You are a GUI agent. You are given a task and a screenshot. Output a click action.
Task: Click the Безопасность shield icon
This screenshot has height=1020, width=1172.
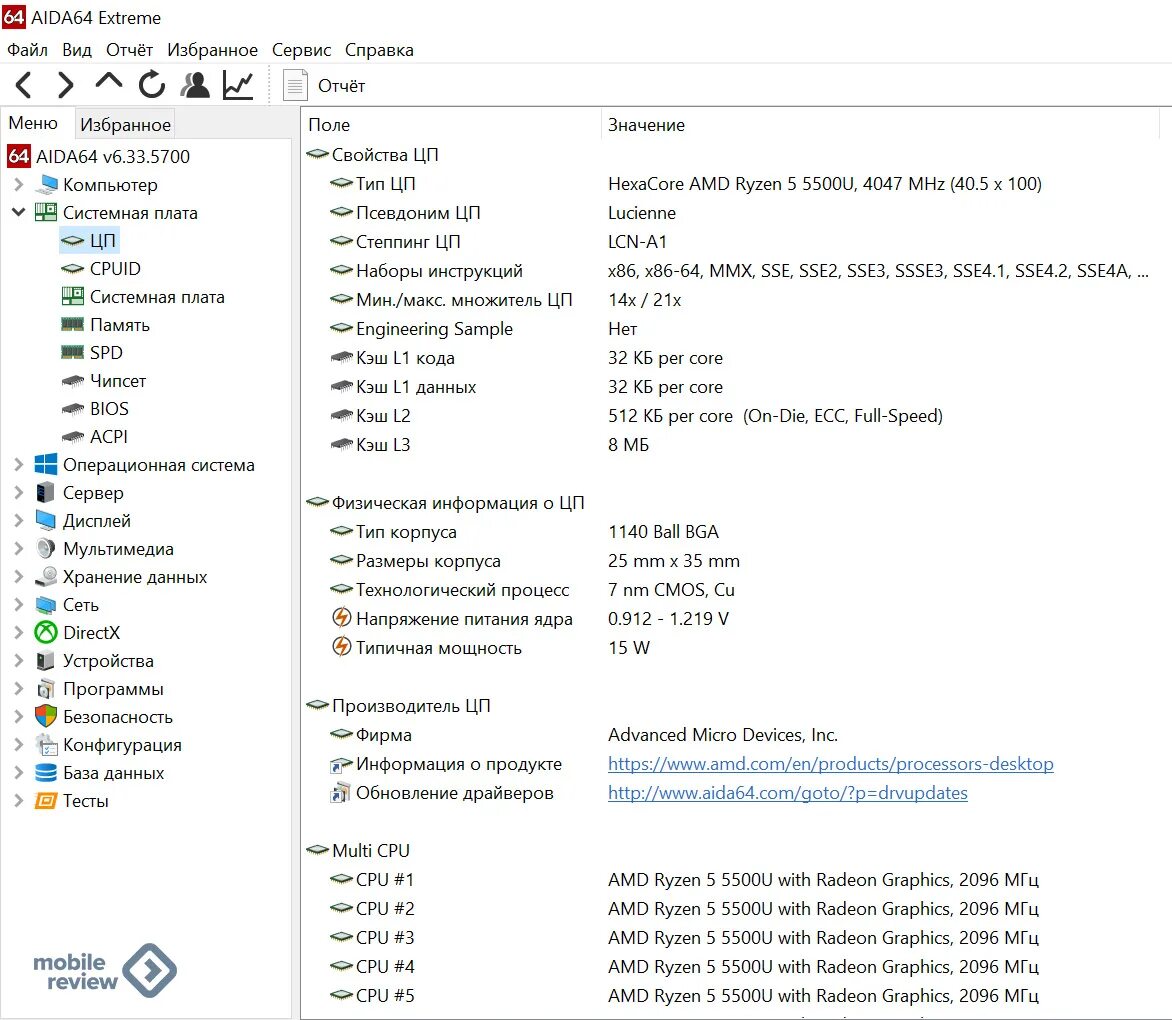(46, 717)
